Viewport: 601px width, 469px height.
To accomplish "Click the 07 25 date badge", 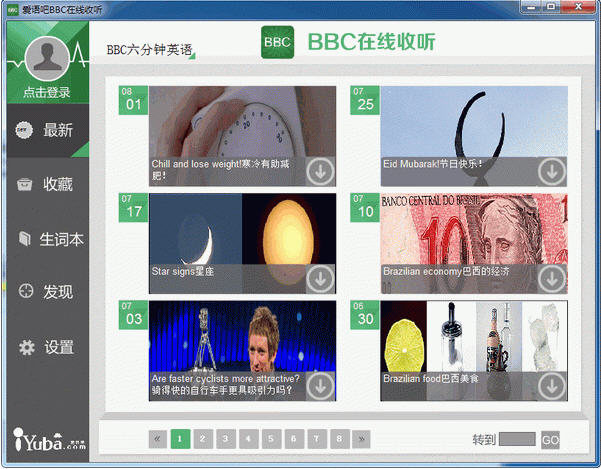I will click(x=365, y=100).
